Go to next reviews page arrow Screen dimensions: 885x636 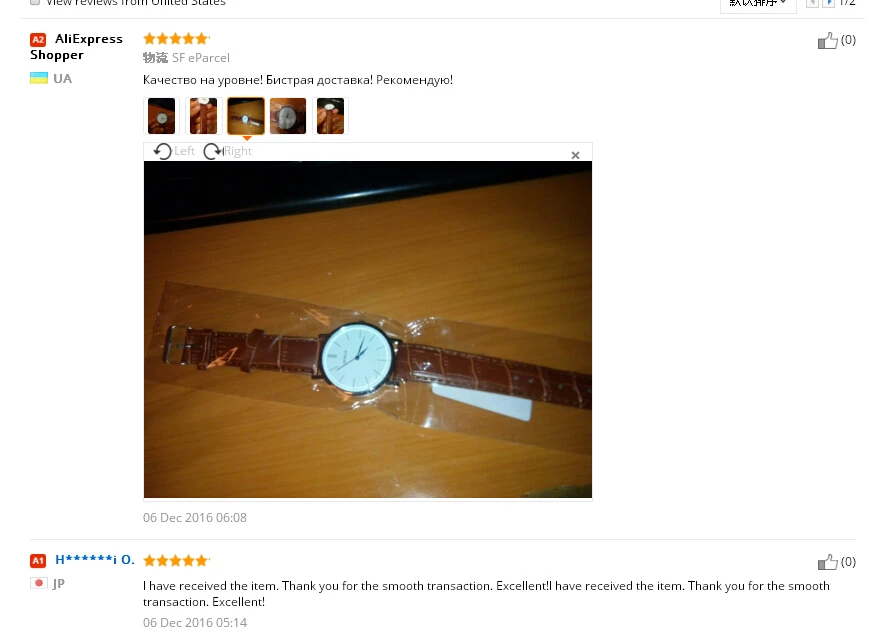pyautogui.click(x=828, y=3)
